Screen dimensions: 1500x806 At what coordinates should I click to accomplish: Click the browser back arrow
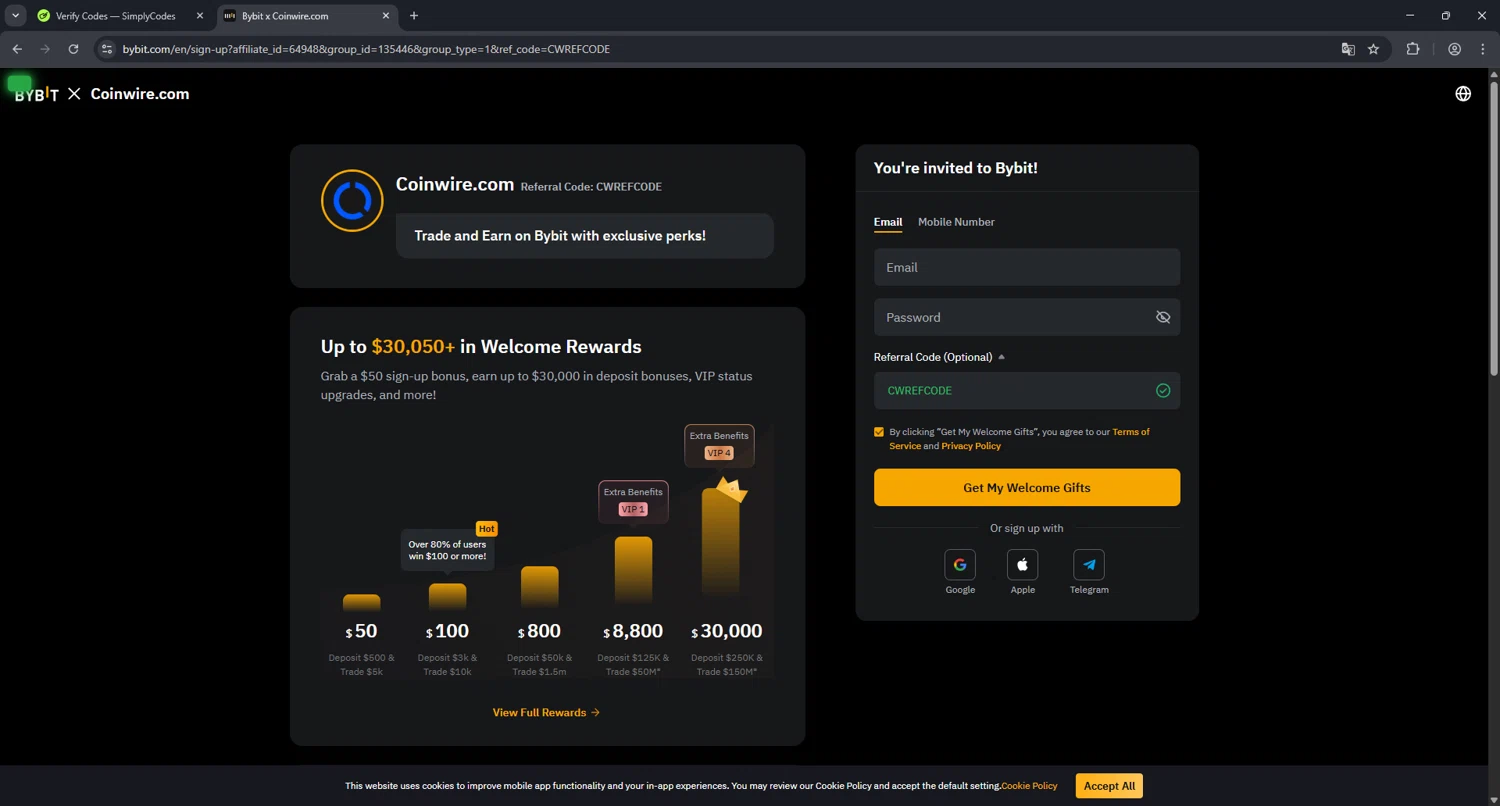pos(17,49)
